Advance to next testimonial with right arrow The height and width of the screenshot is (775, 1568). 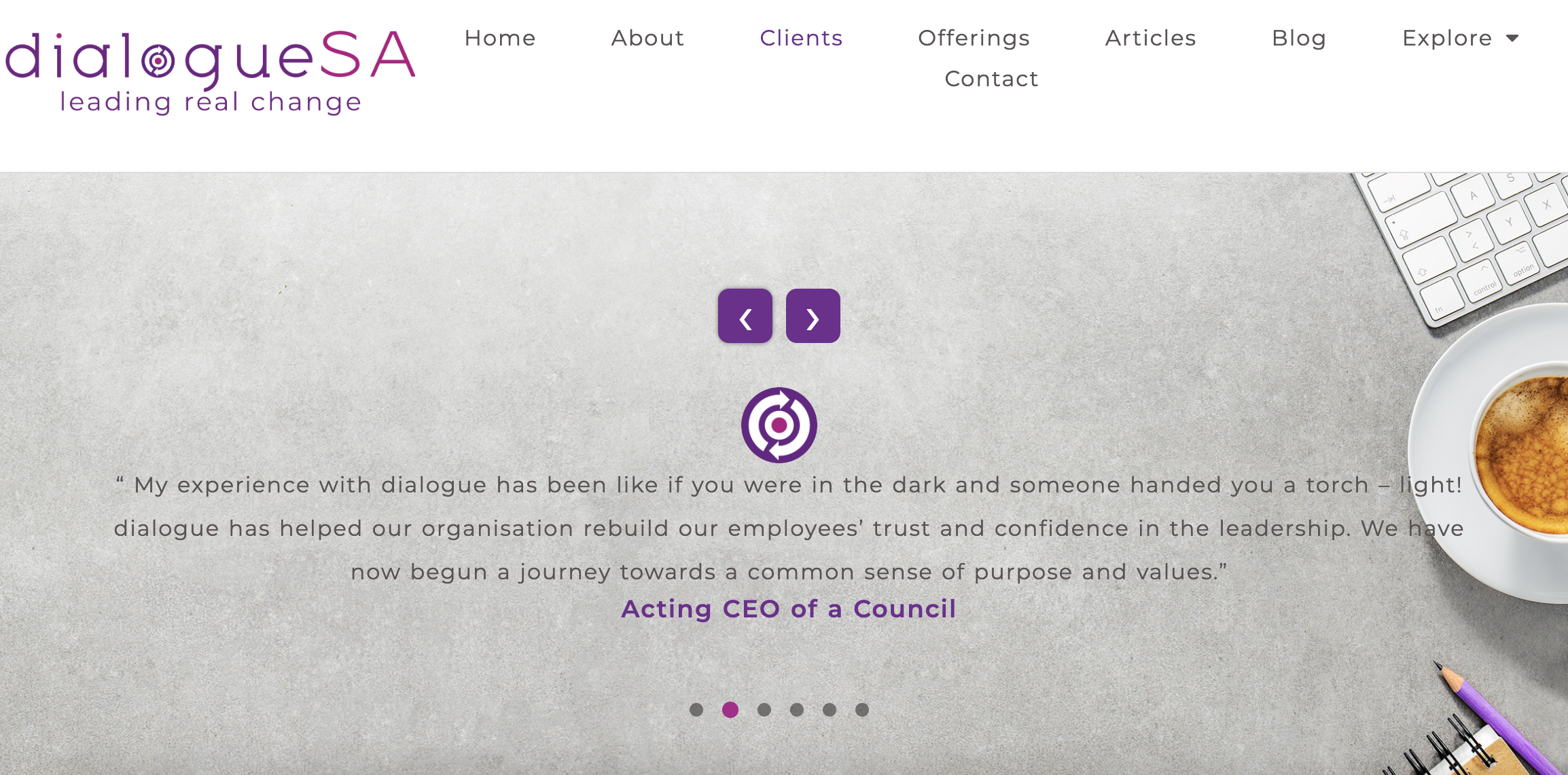click(813, 315)
